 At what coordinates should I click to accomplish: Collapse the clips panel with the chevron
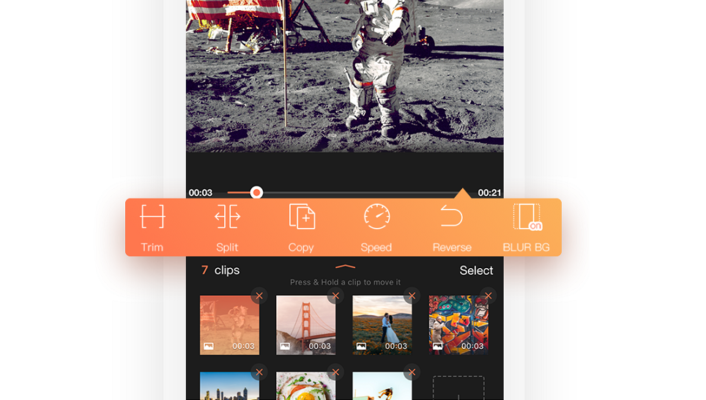point(345,267)
